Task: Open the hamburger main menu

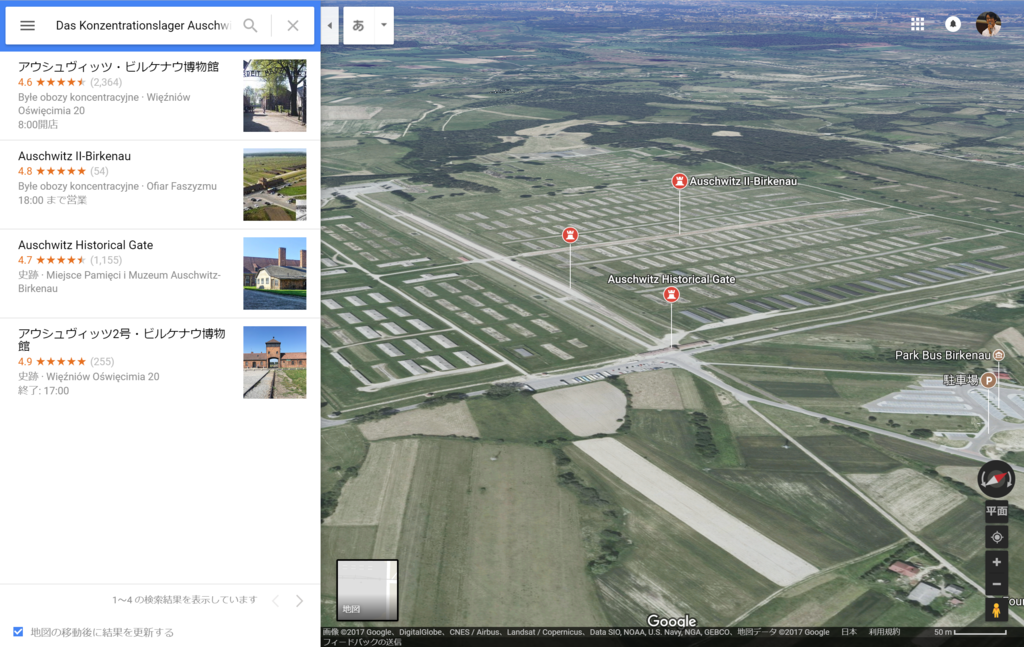Action: 27,25
